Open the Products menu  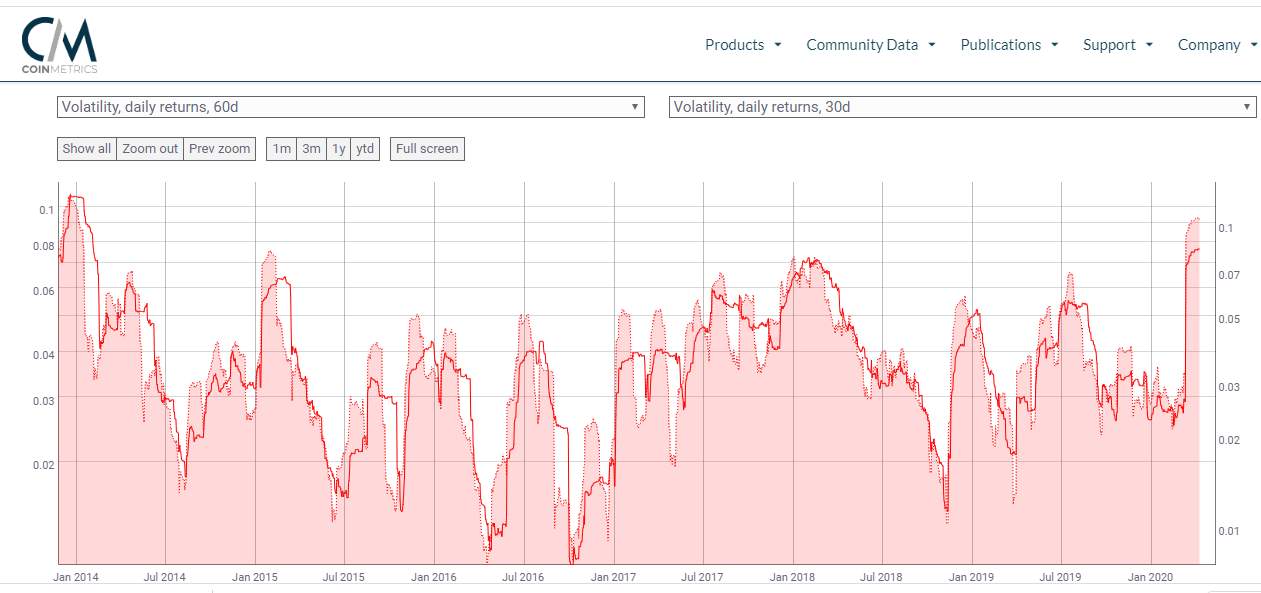(735, 44)
